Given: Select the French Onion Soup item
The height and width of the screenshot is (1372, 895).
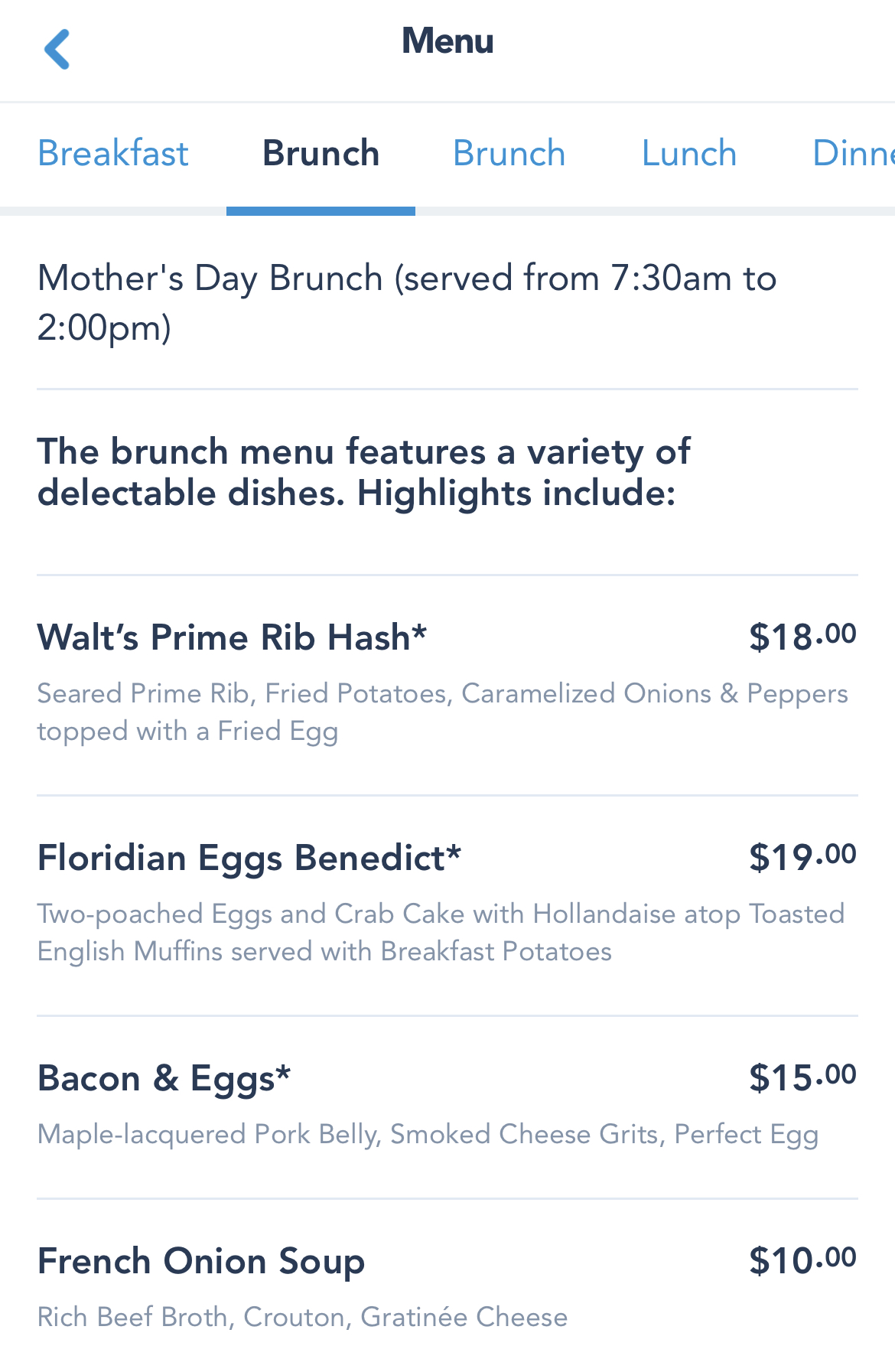Looking at the screenshot, I should [201, 1261].
